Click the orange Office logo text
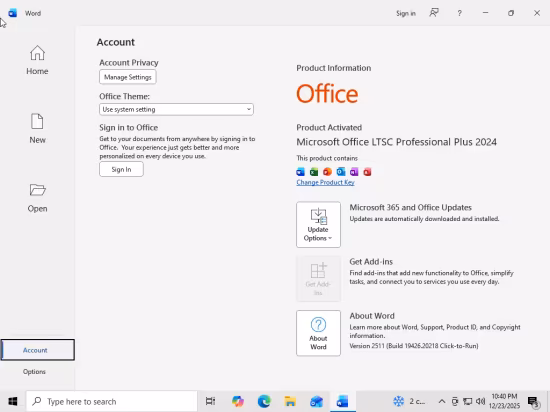 click(327, 94)
